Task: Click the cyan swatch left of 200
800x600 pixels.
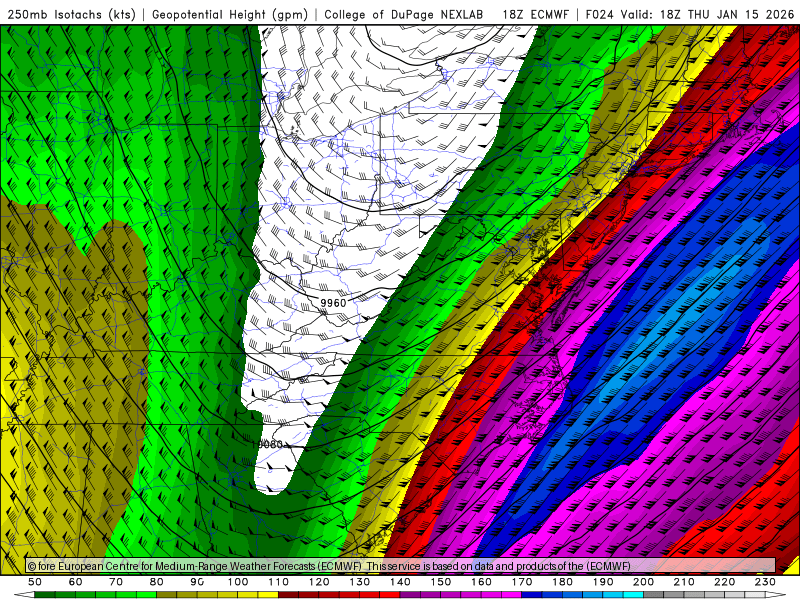Action: 633,595
